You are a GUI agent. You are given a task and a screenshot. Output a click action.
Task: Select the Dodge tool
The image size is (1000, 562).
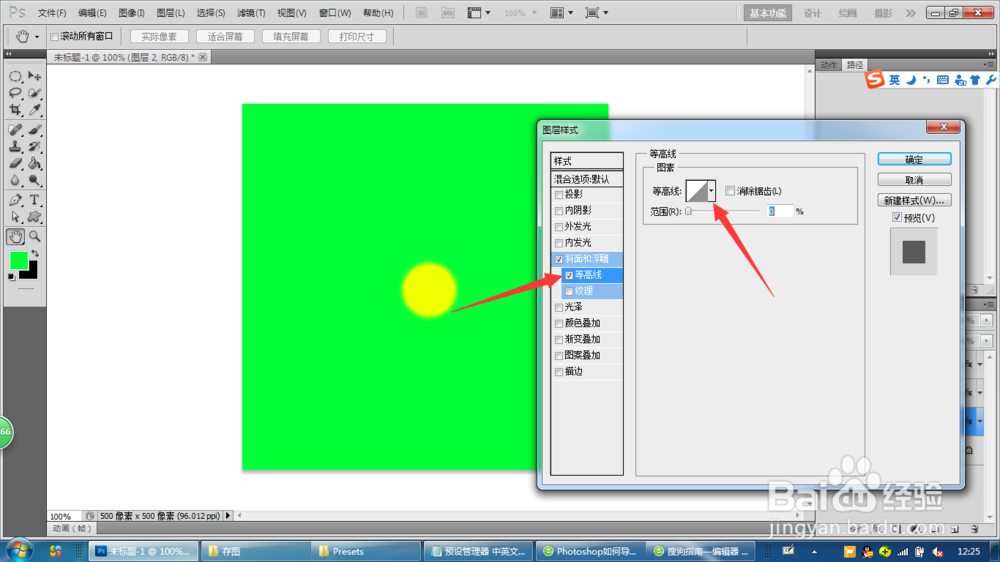34,181
